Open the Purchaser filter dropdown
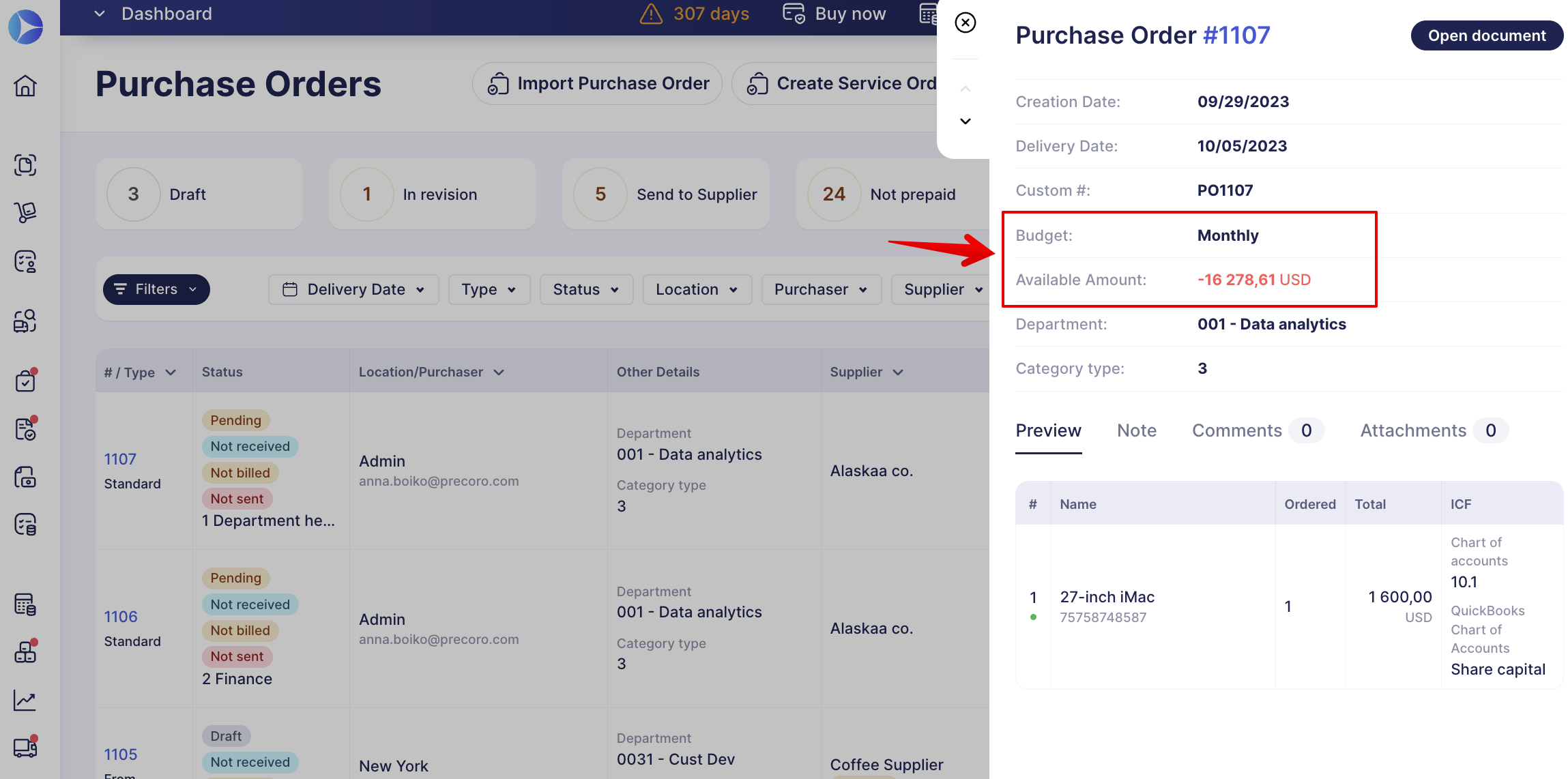 [x=822, y=289]
